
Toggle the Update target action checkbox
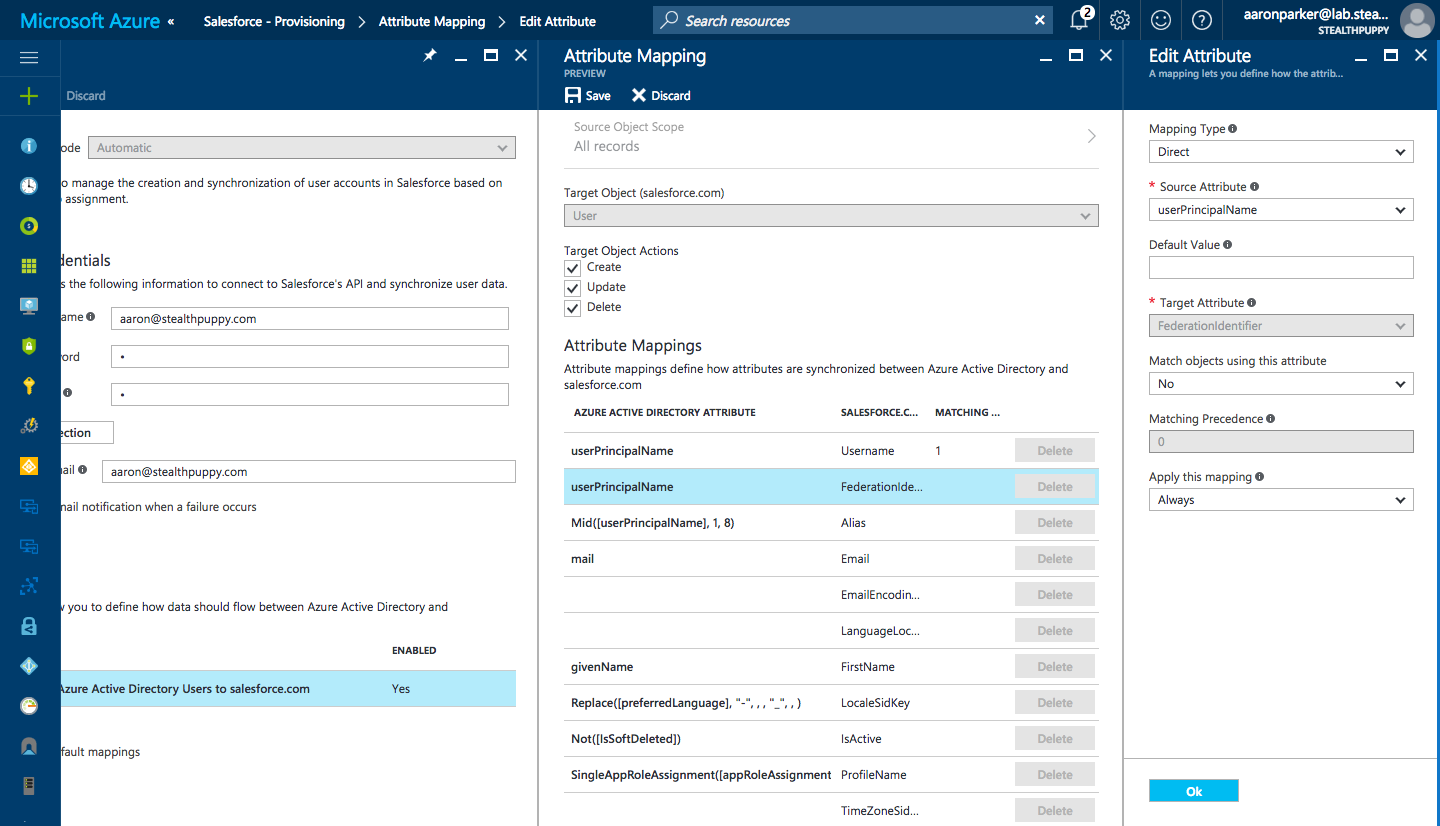point(573,288)
